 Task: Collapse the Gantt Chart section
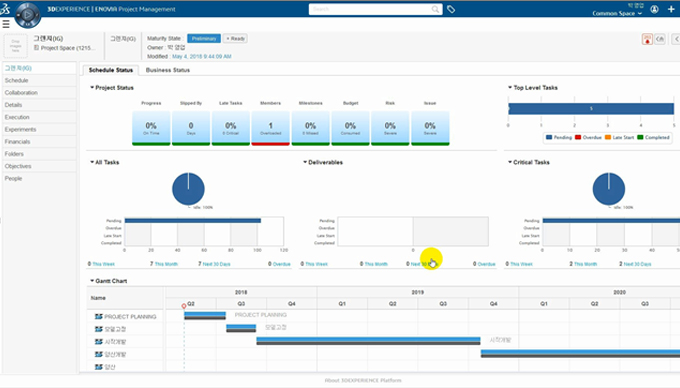coord(92,281)
